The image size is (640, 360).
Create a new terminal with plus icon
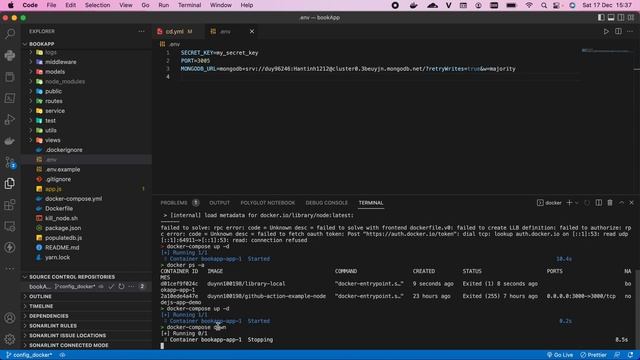(569, 203)
